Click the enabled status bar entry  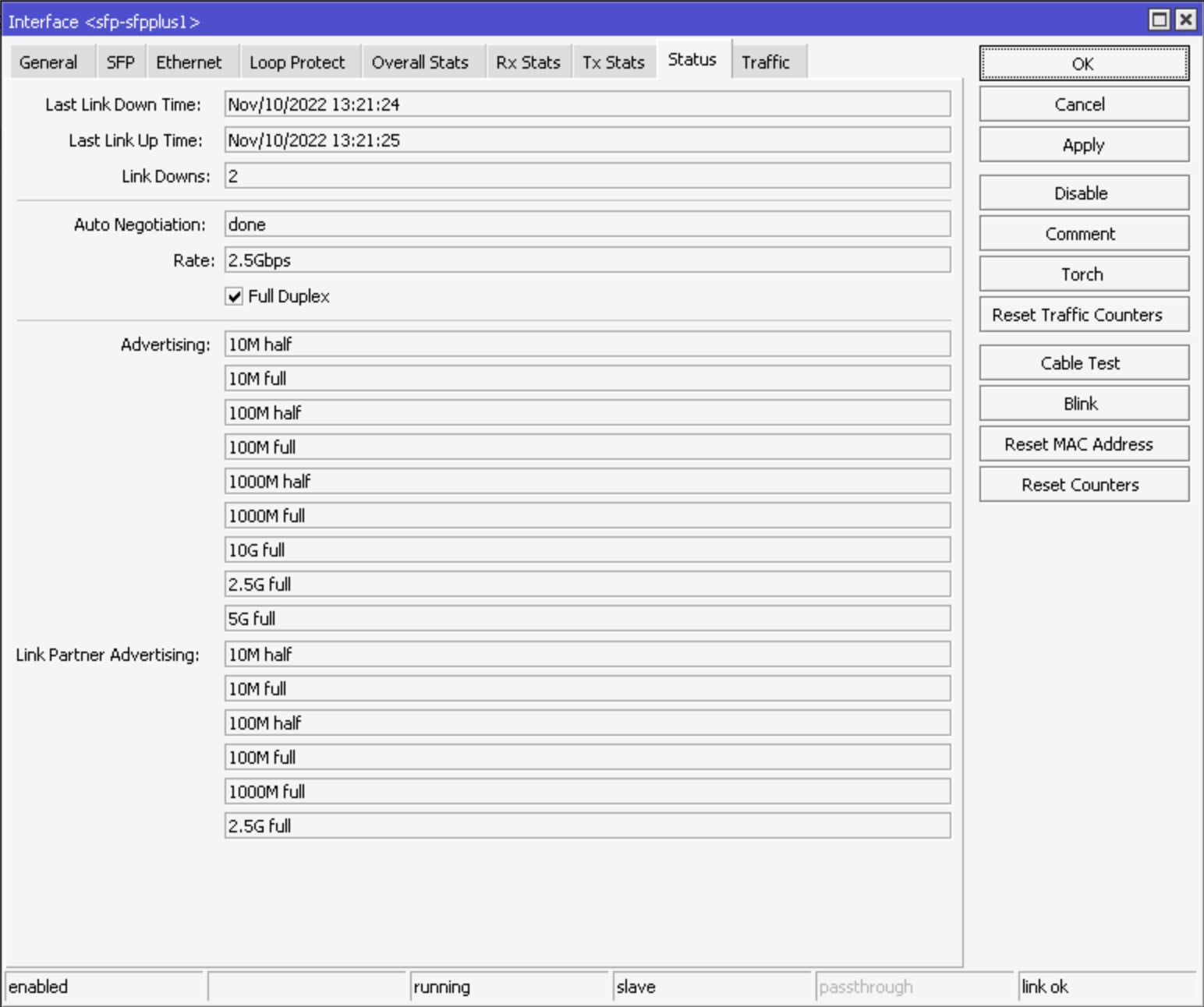104,987
